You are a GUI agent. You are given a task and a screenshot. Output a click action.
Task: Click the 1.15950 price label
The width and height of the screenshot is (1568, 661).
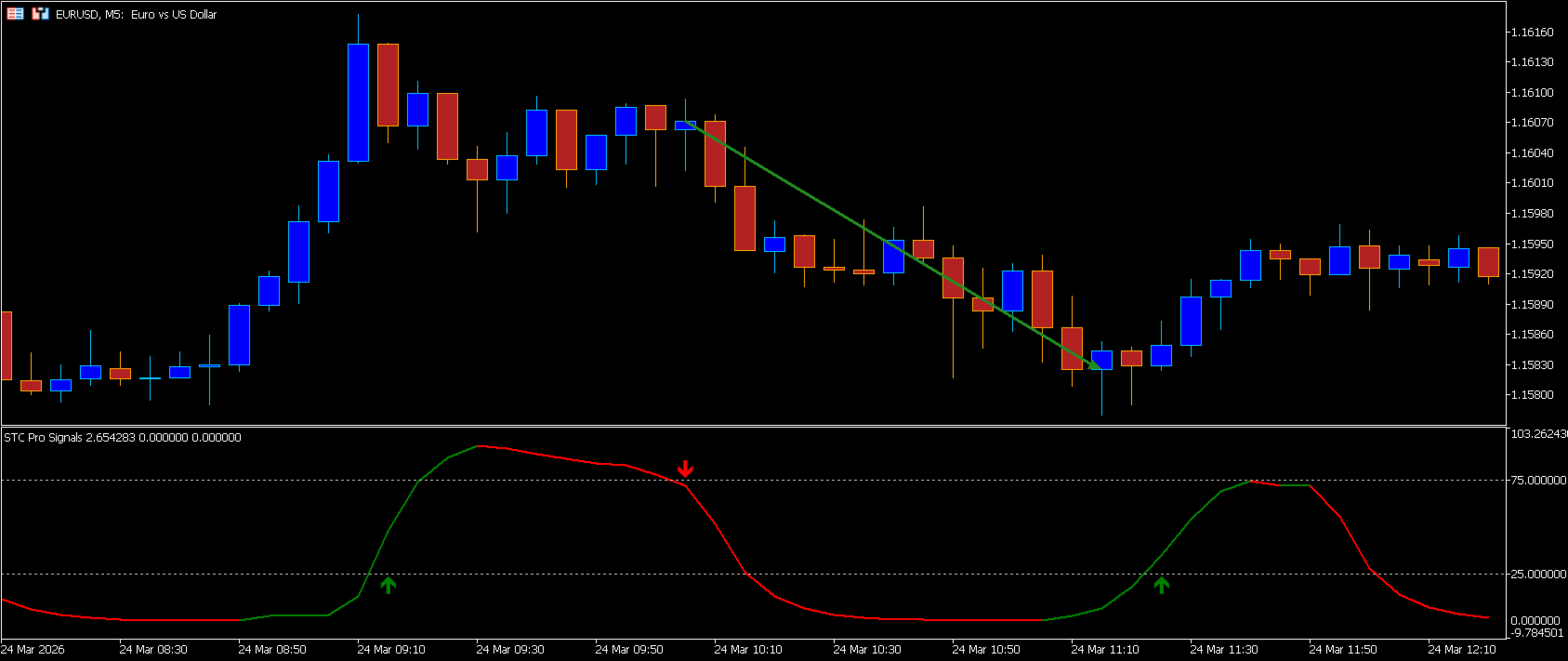pos(1532,245)
